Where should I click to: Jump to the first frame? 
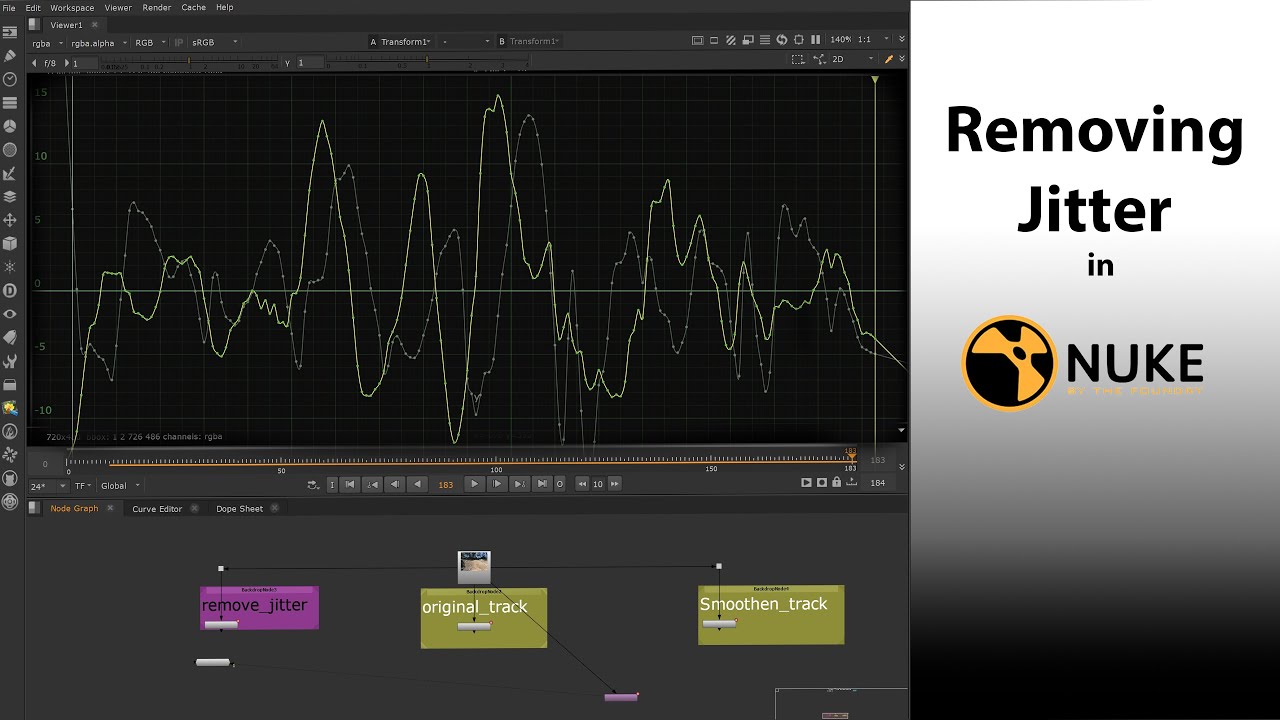349,484
